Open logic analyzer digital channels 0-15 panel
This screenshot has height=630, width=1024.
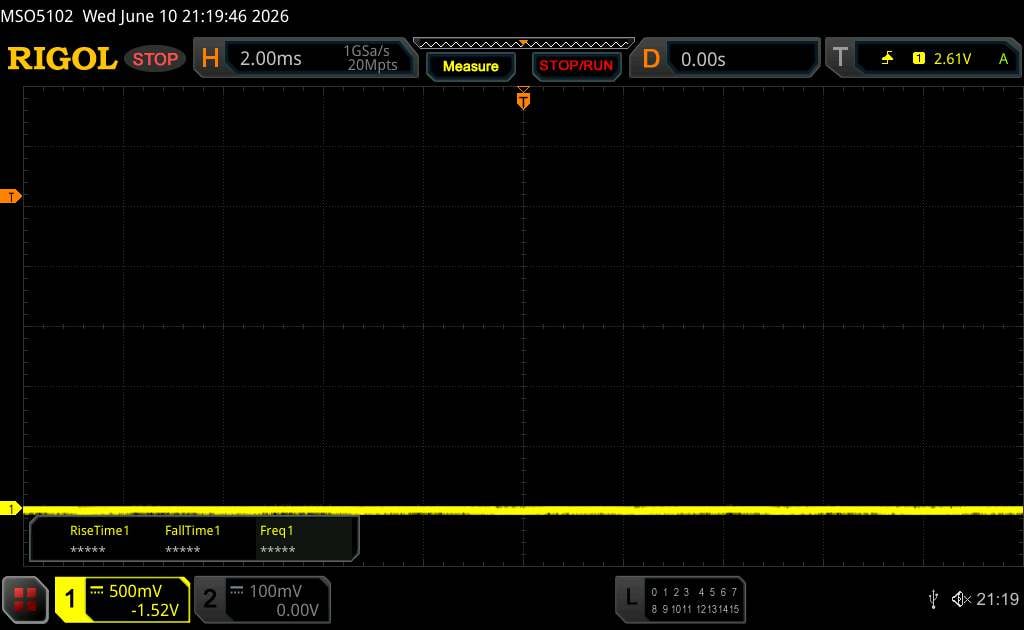[x=695, y=600]
